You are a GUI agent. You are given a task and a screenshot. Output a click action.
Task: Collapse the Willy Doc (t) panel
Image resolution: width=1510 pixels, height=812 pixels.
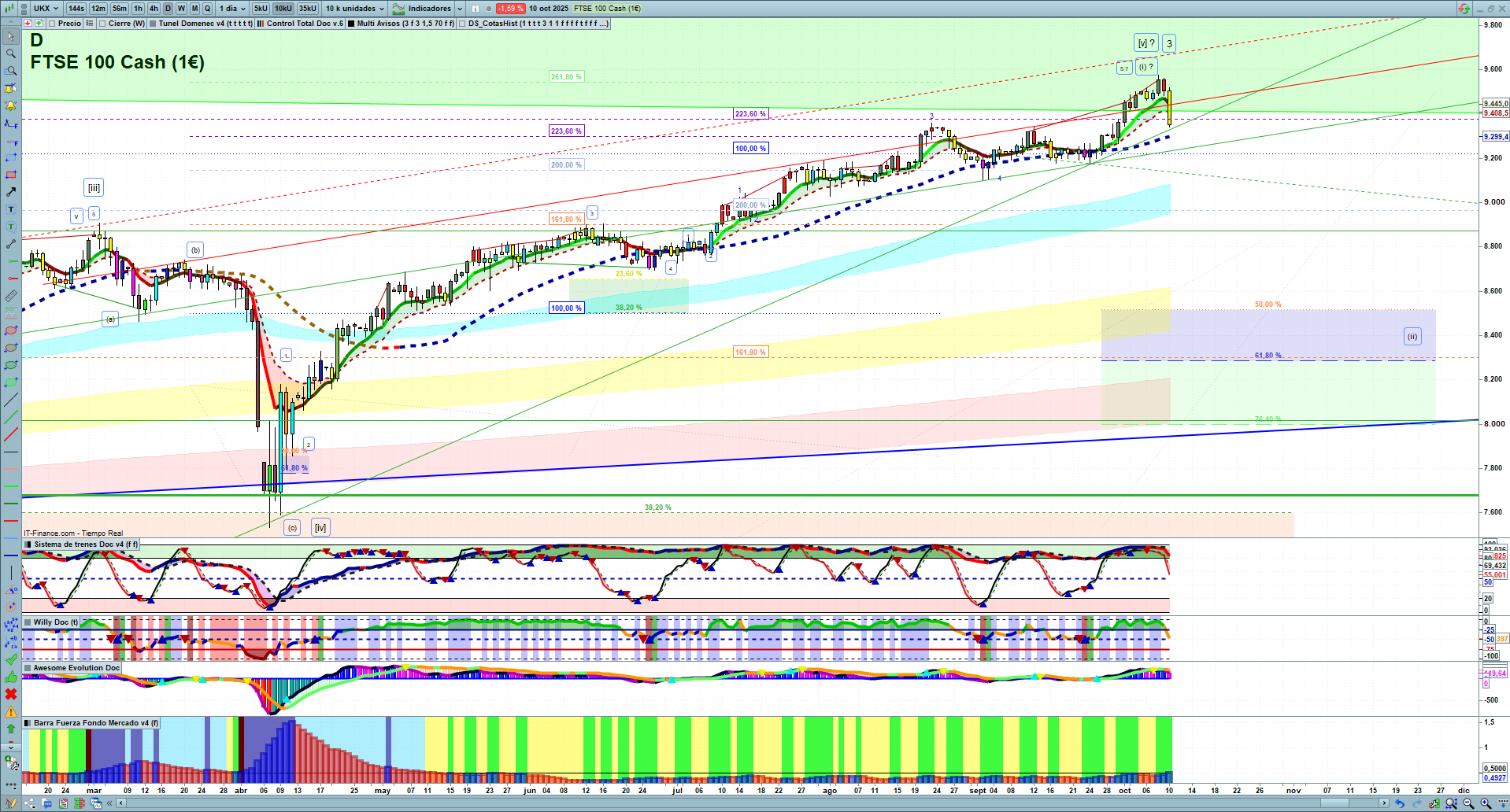28,622
